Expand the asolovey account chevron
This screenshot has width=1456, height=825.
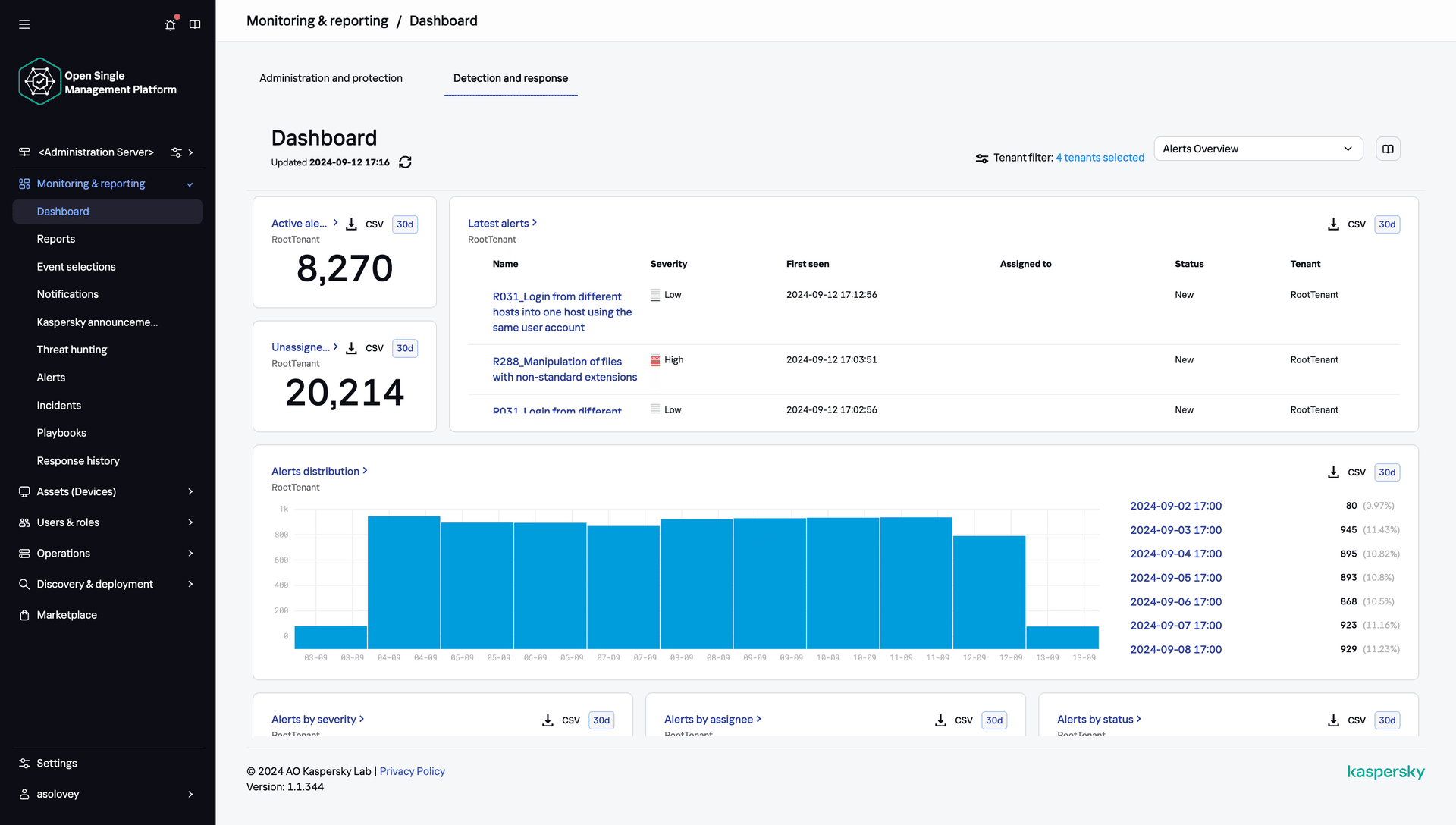[190, 794]
